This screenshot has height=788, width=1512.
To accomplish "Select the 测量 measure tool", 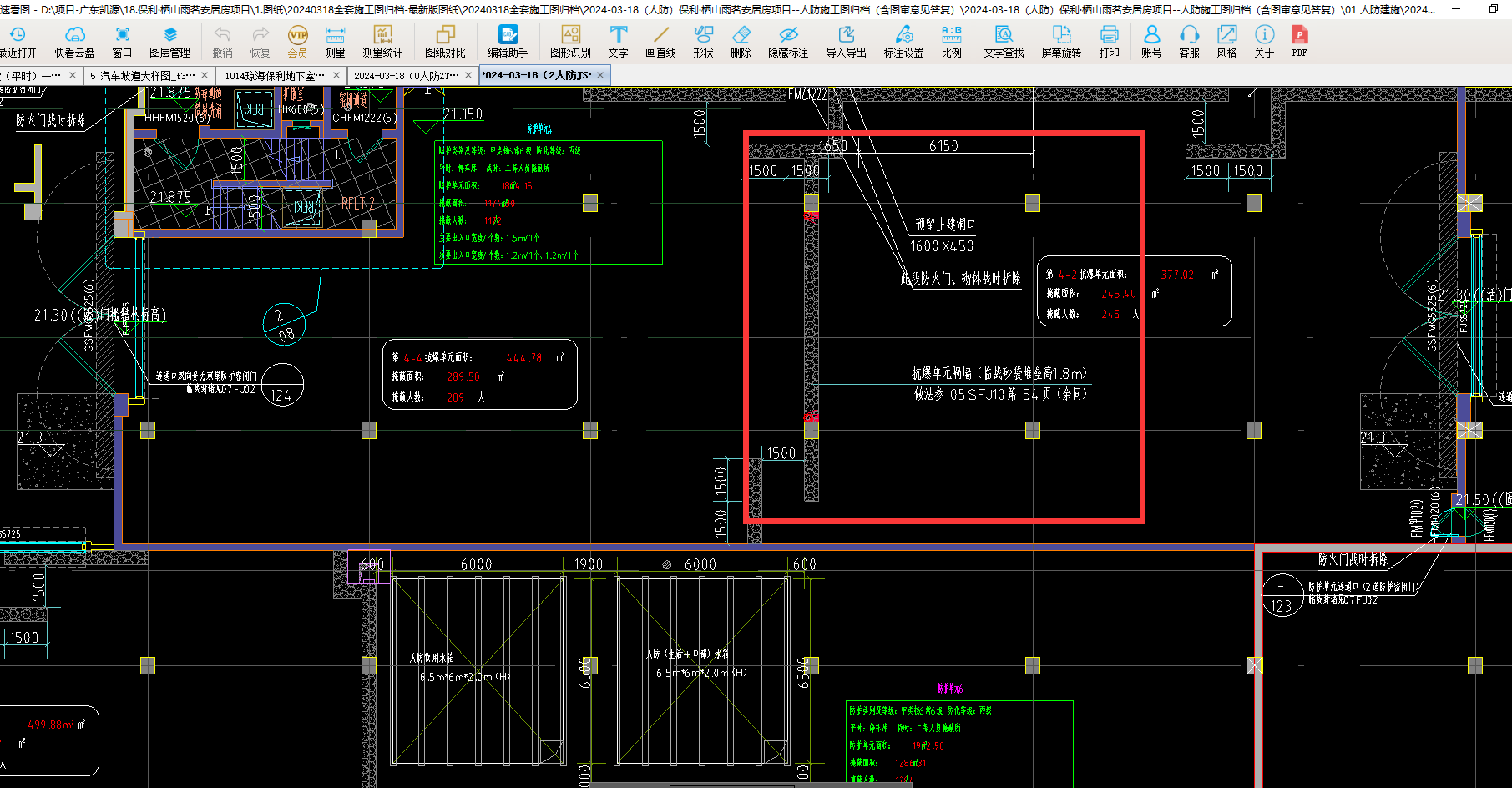I will pos(335,42).
